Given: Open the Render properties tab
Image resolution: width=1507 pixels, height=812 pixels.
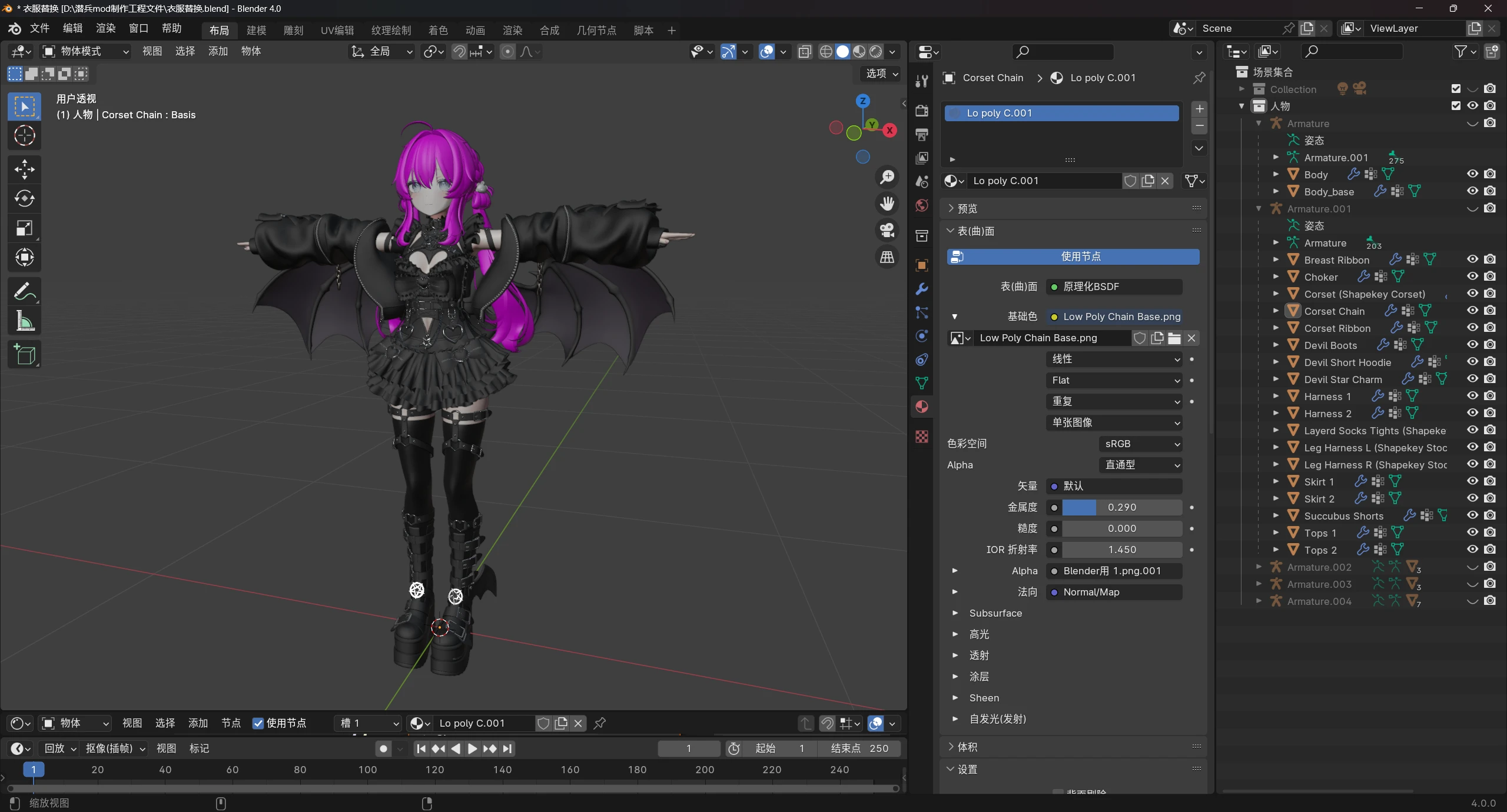Looking at the screenshot, I should [922, 111].
